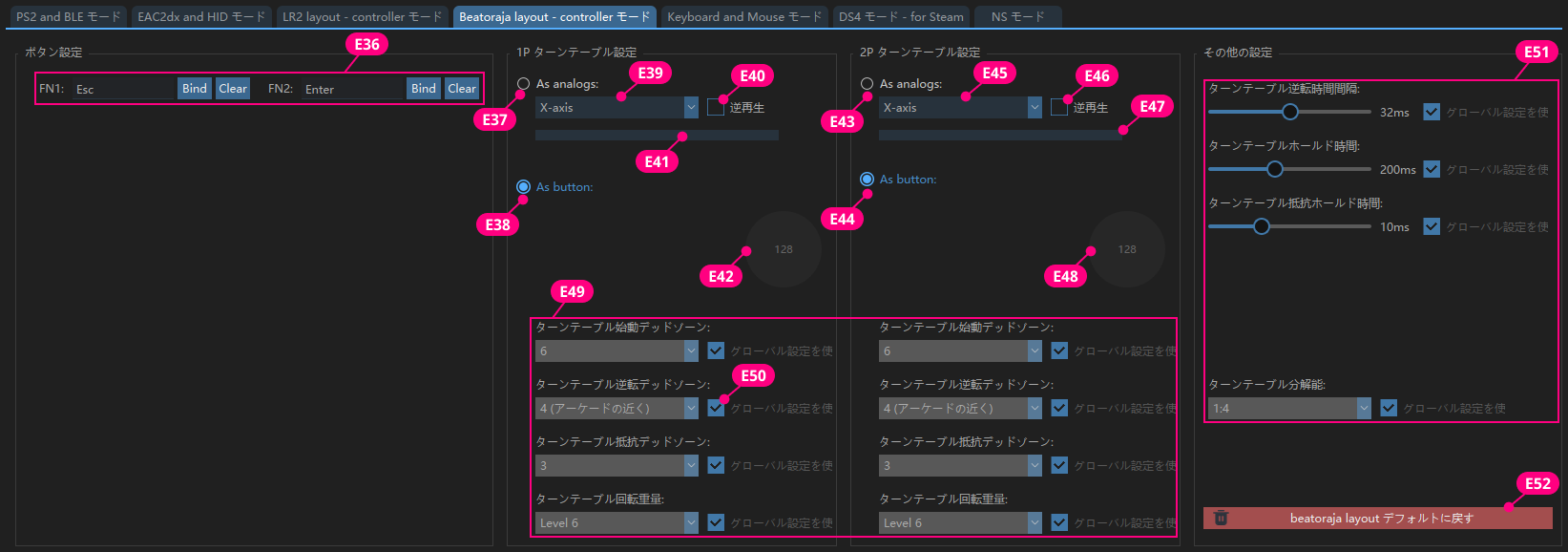1568x552 pixels.
Task: Open the NS mode tab
Action: [x=1017, y=17]
